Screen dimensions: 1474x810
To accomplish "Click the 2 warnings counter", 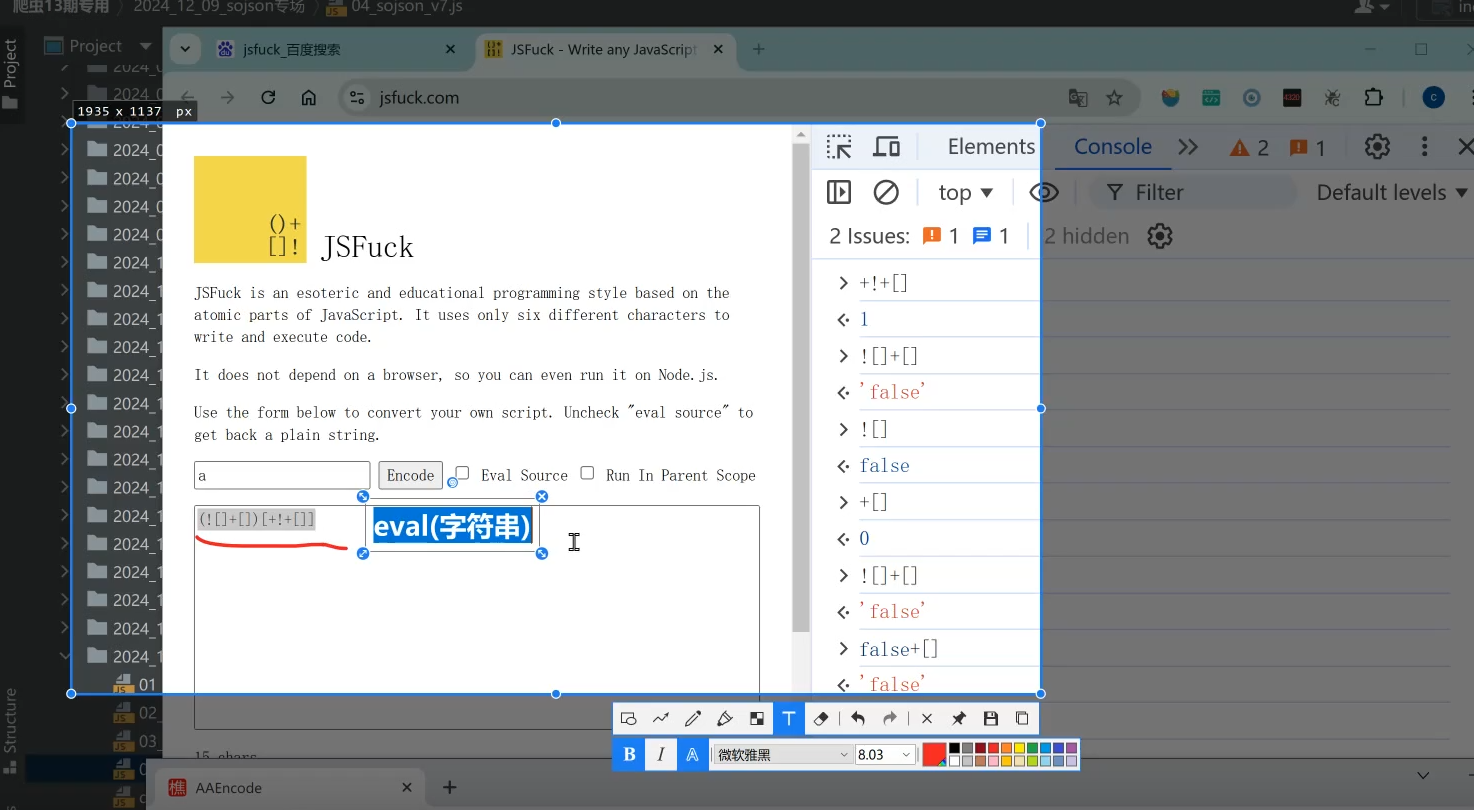I will [1249, 148].
